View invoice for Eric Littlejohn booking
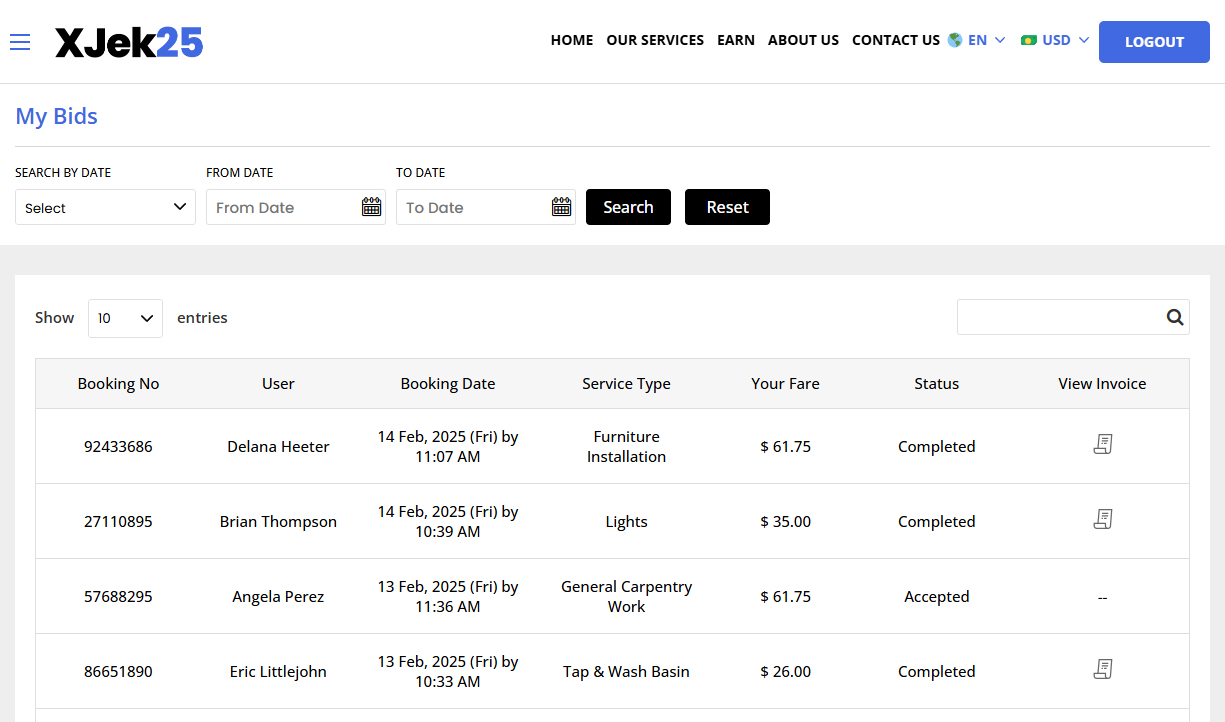1225x722 pixels. [x=1102, y=670]
